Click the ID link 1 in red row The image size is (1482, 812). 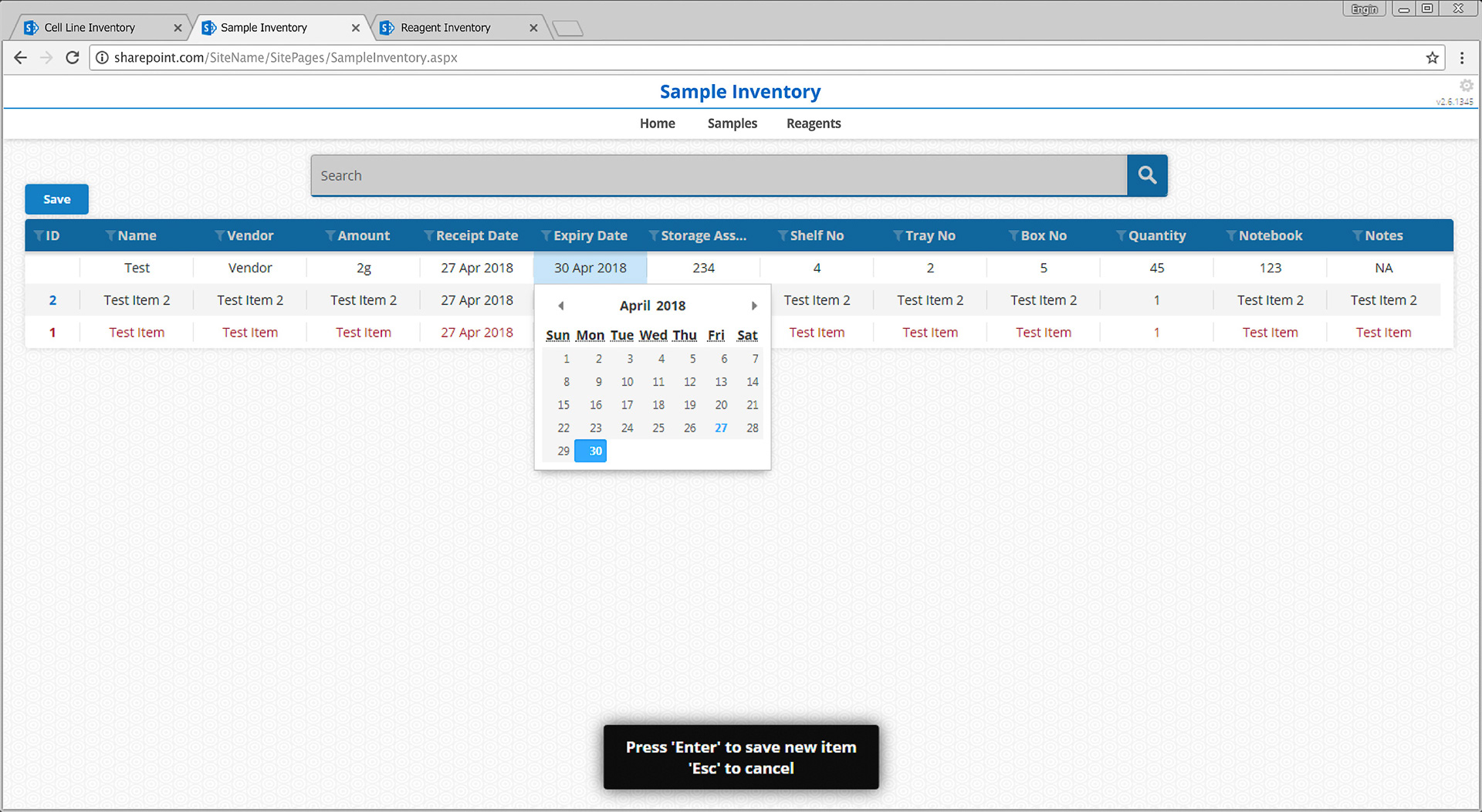point(52,333)
